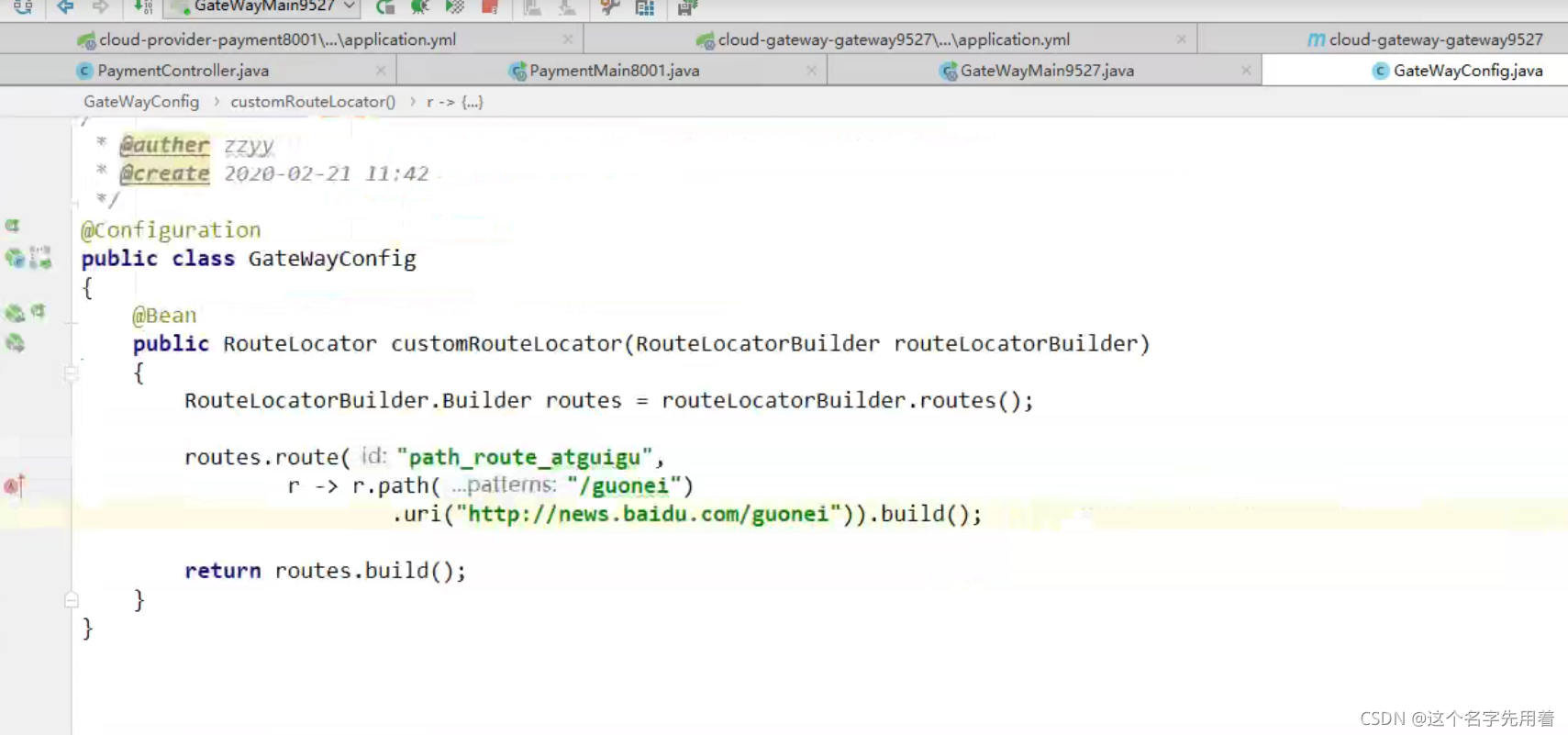This screenshot has width=1568, height=735.
Task: Click the red Stop icon
Action: (490, 7)
